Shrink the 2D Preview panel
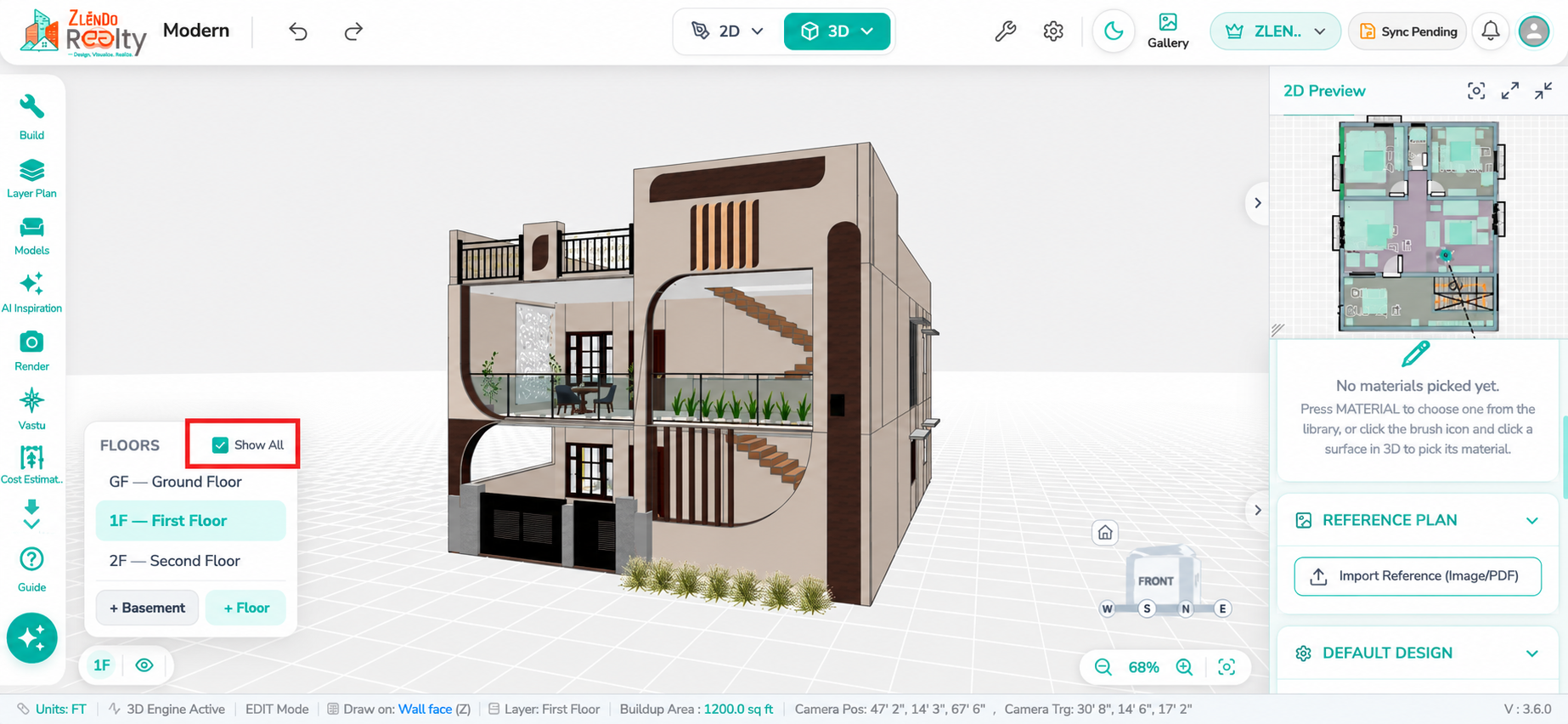This screenshot has width=1568, height=724. coord(1543,91)
